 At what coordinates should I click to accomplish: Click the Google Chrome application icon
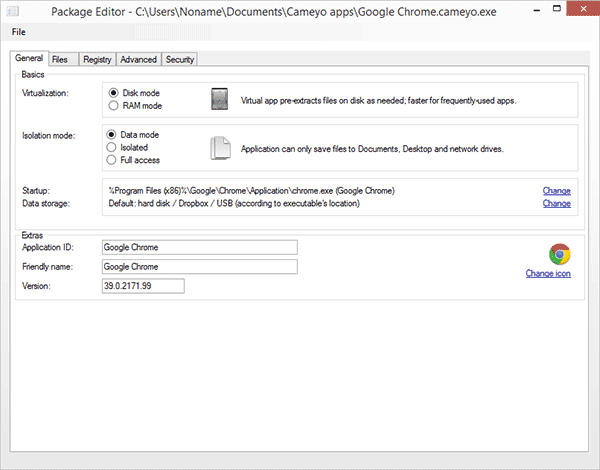coord(559,254)
